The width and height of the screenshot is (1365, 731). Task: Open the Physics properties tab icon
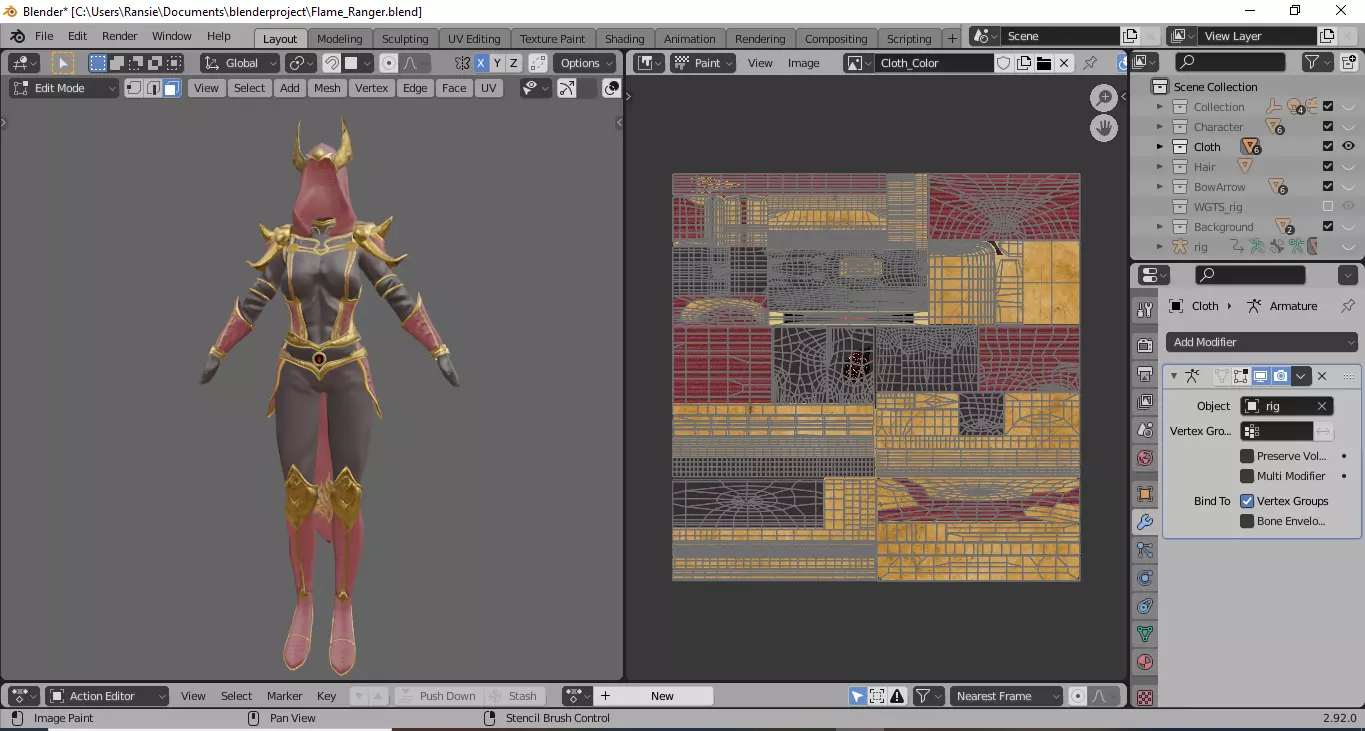pyautogui.click(x=1145, y=578)
